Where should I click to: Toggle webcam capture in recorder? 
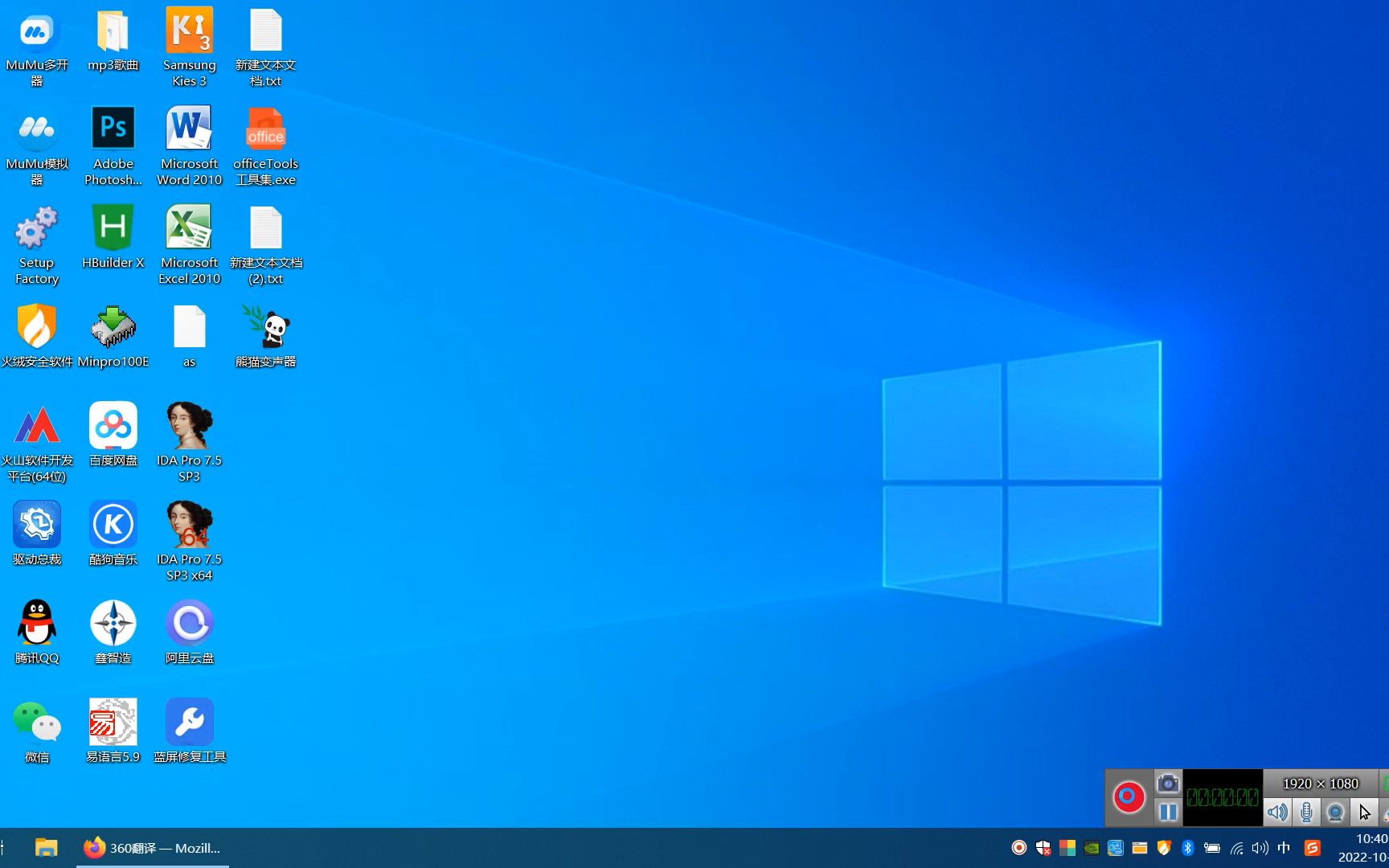pyautogui.click(x=1335, y=812)
